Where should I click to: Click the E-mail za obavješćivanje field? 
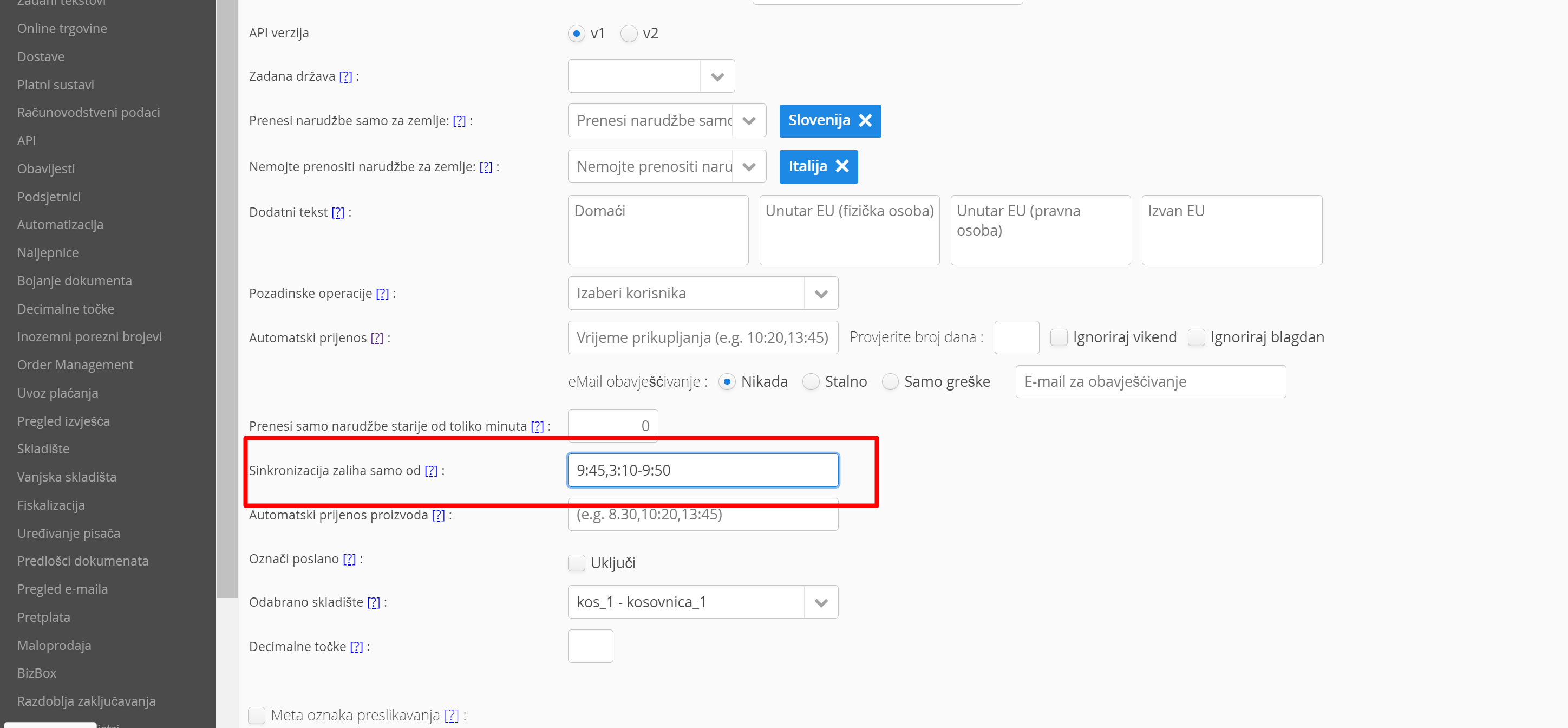pyautogui.click(x=1150, y=382)
